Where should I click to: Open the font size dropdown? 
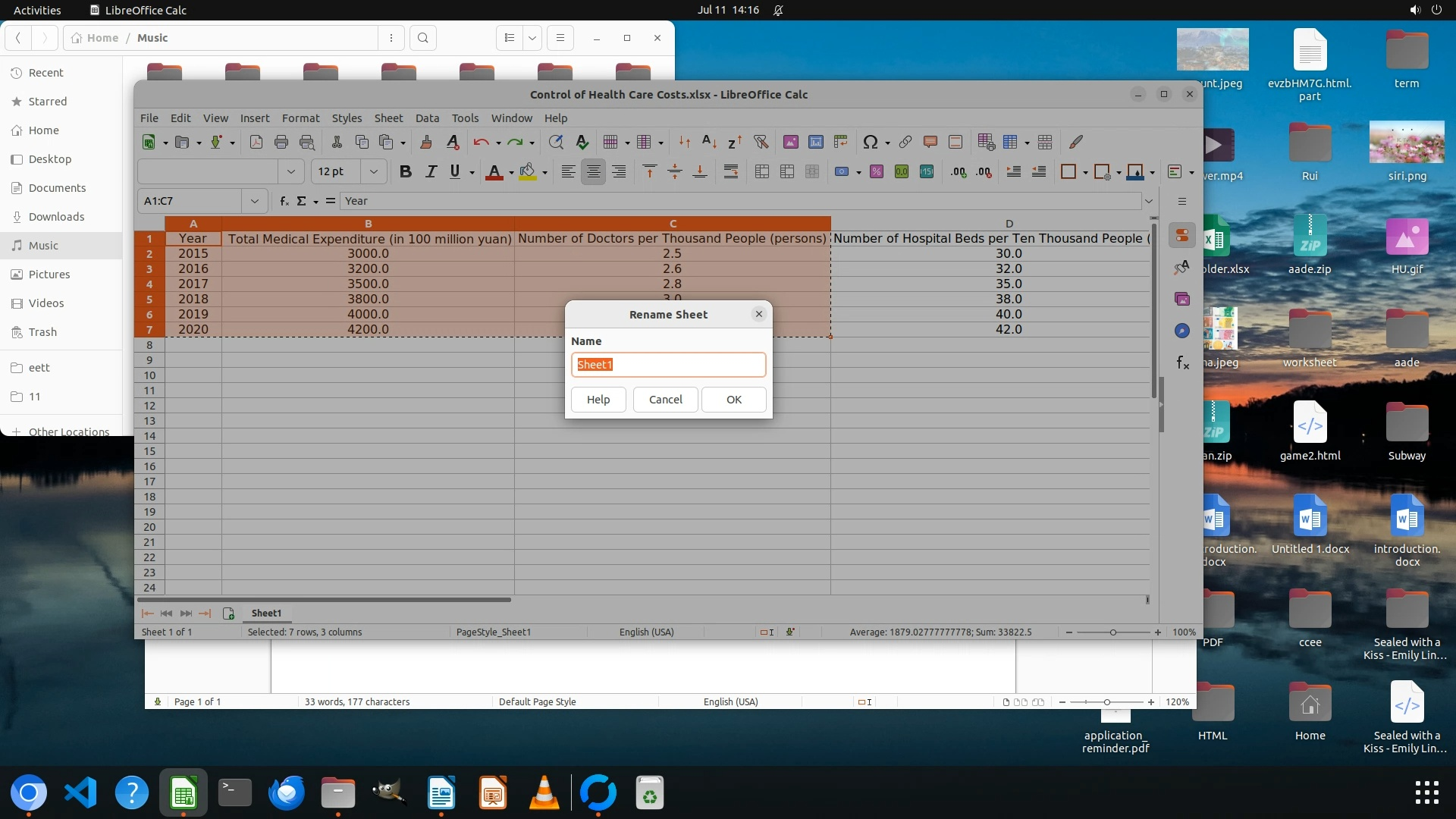tap(373, 171)
